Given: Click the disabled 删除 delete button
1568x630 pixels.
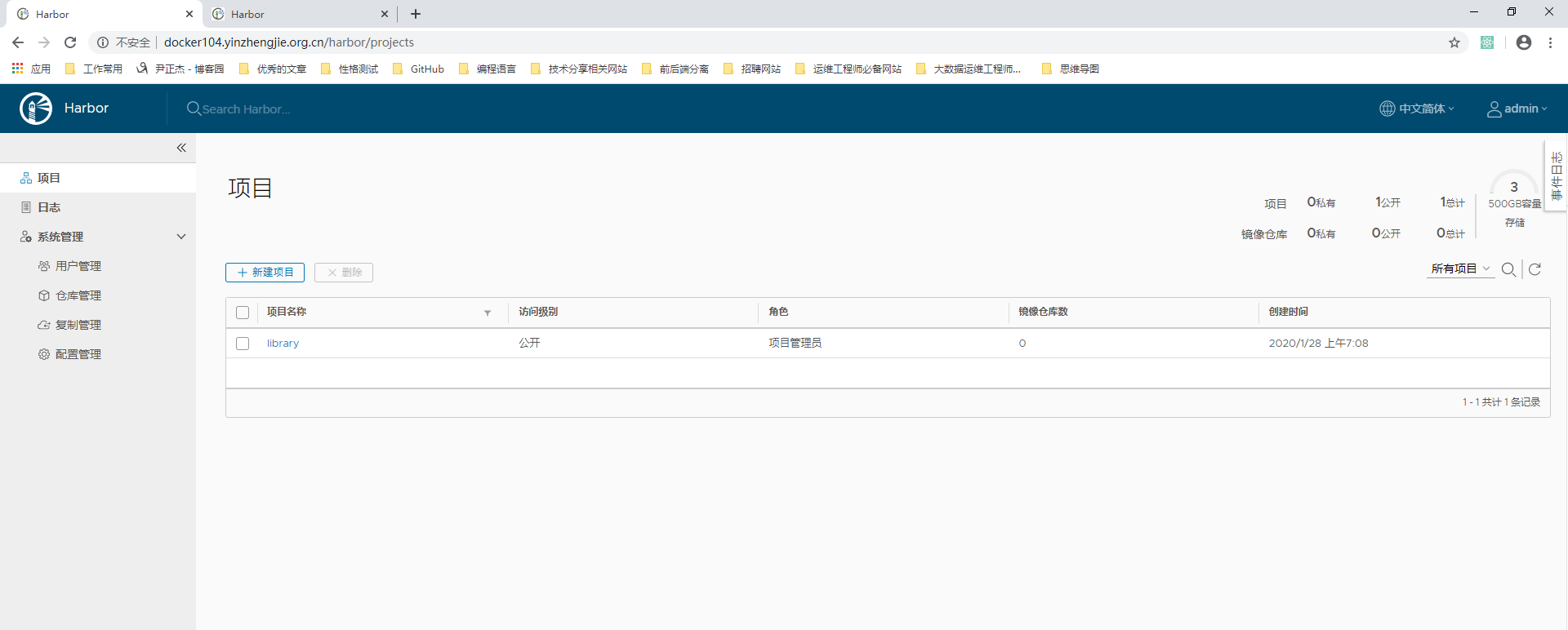Looking at the screenshot, I should 344,273.
